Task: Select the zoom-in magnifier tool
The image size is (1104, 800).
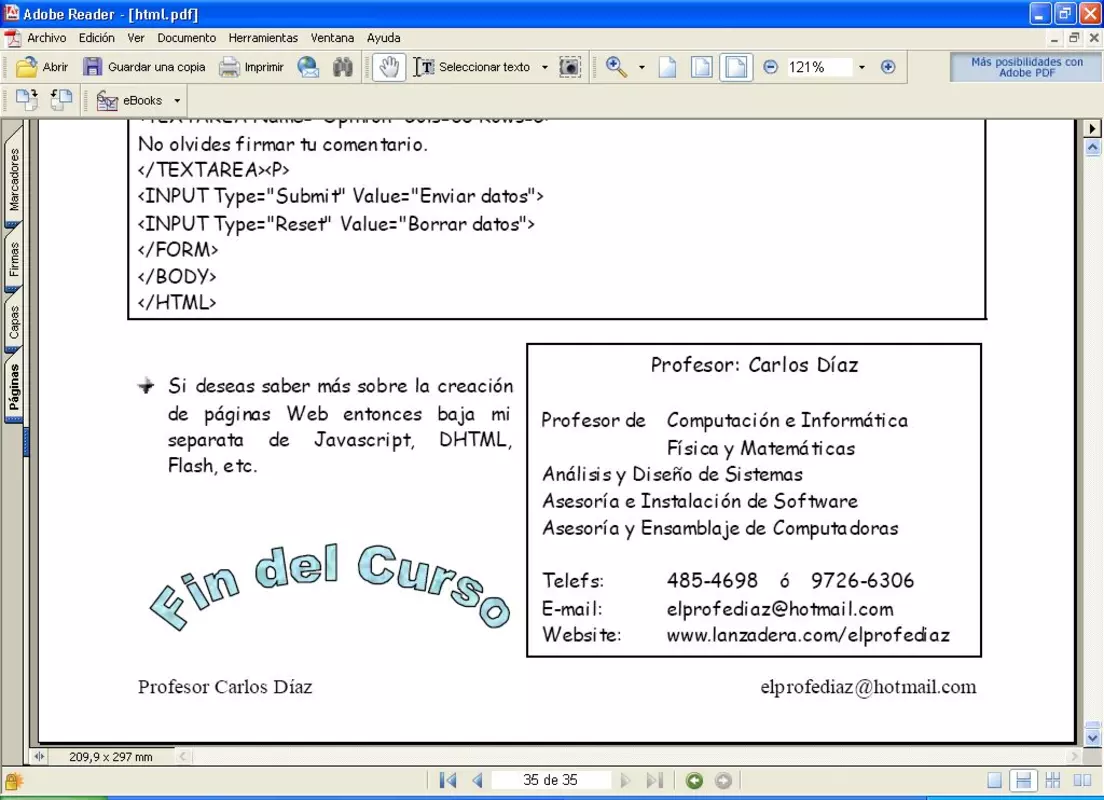Action: pos(616,67)
